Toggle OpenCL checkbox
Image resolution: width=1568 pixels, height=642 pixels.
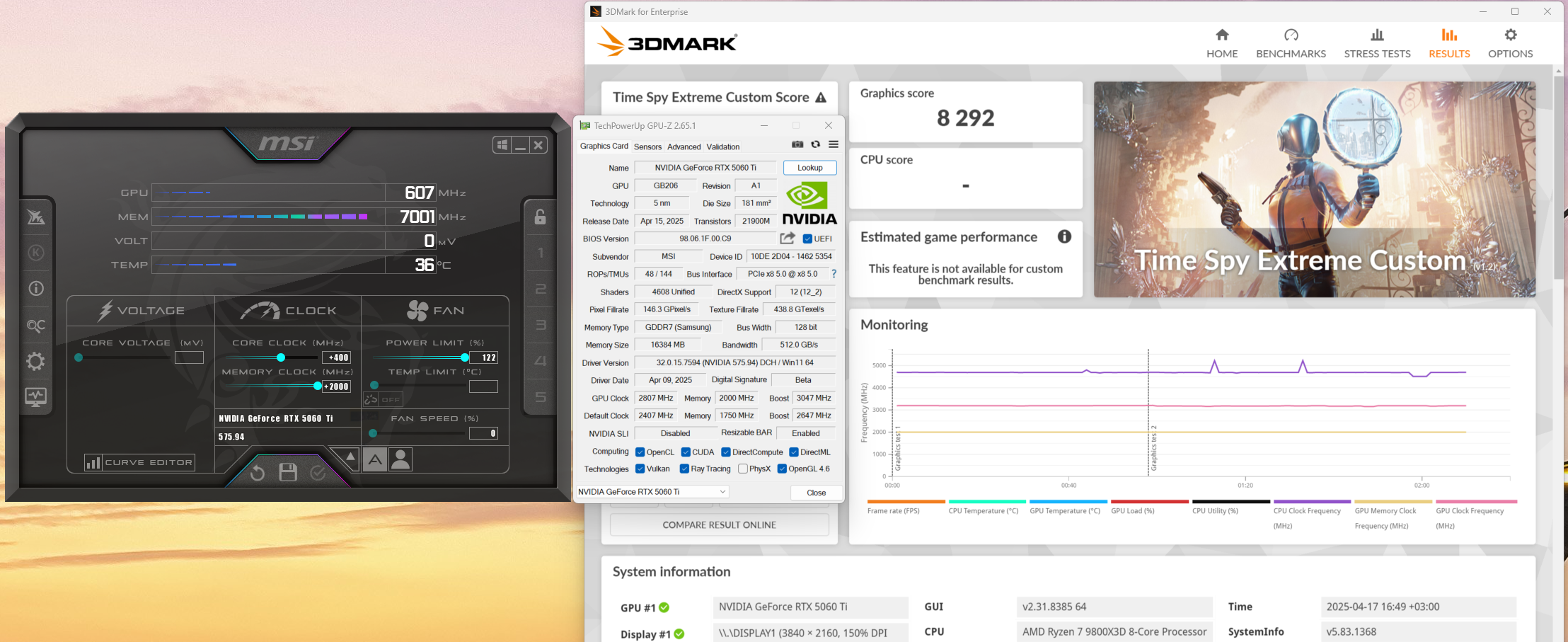(x=640, y=452)
